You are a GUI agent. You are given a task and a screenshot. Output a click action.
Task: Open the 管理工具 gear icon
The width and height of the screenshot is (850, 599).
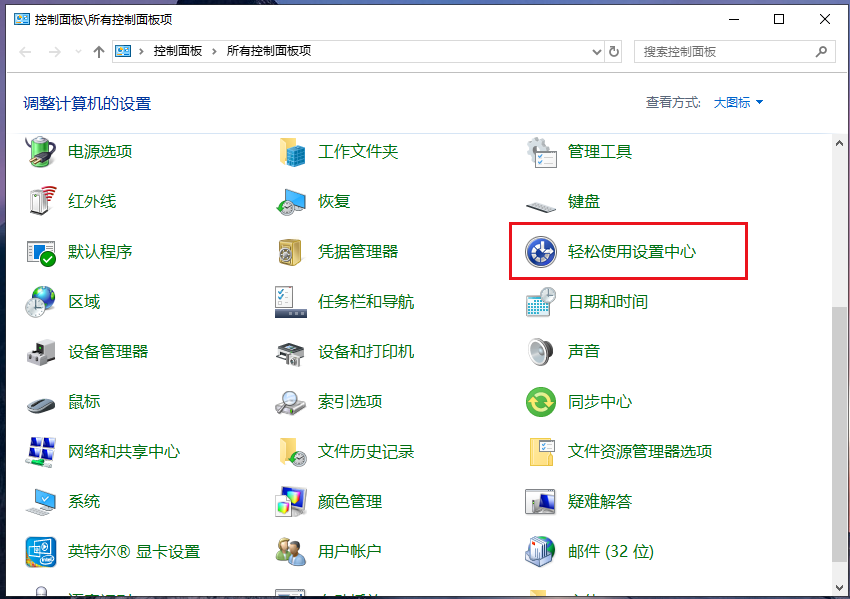pyautogui.click(x=542, y=152)
